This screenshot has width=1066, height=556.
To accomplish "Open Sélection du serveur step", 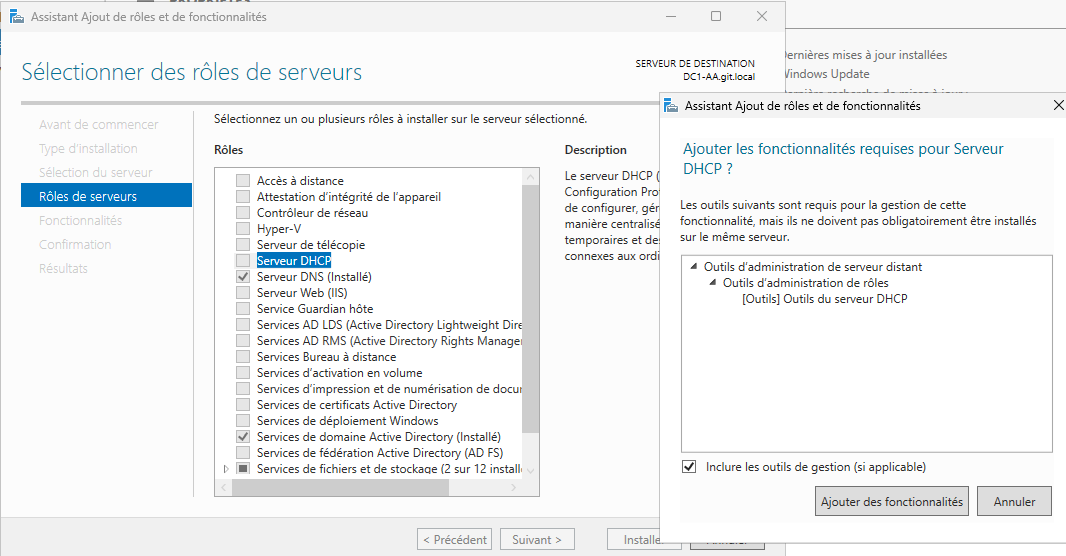I will 96,173.
